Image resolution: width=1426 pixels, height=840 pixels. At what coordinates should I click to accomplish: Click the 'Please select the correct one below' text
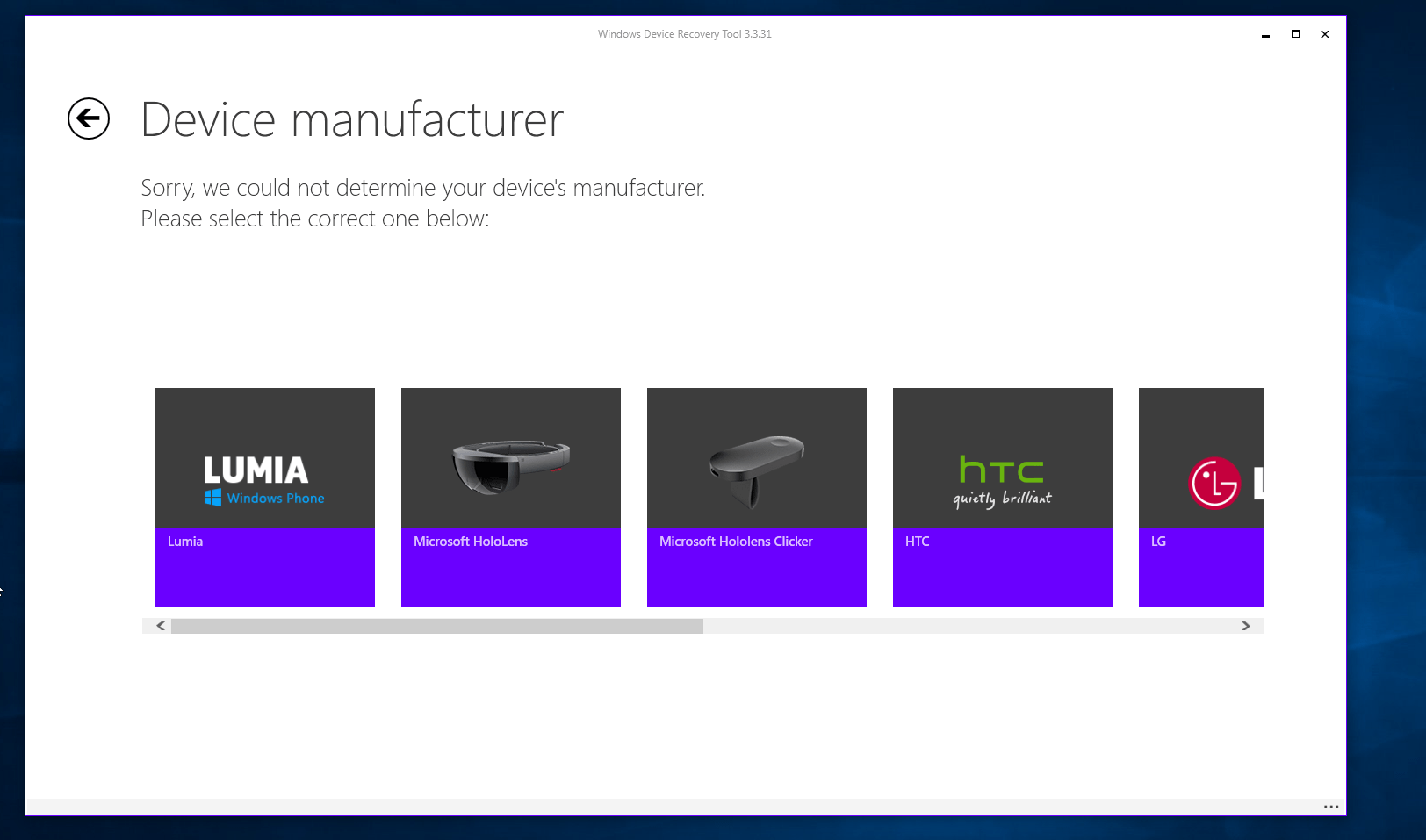315,219
